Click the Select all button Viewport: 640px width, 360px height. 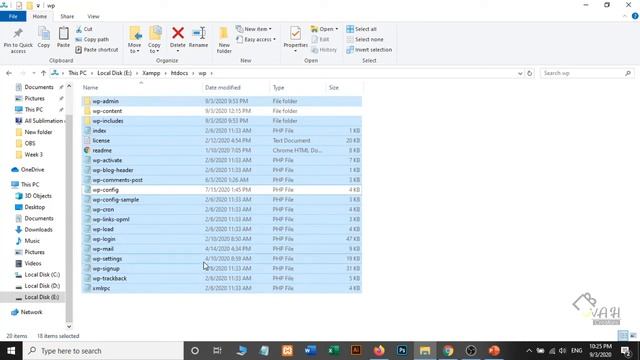[x=362, y=29]
